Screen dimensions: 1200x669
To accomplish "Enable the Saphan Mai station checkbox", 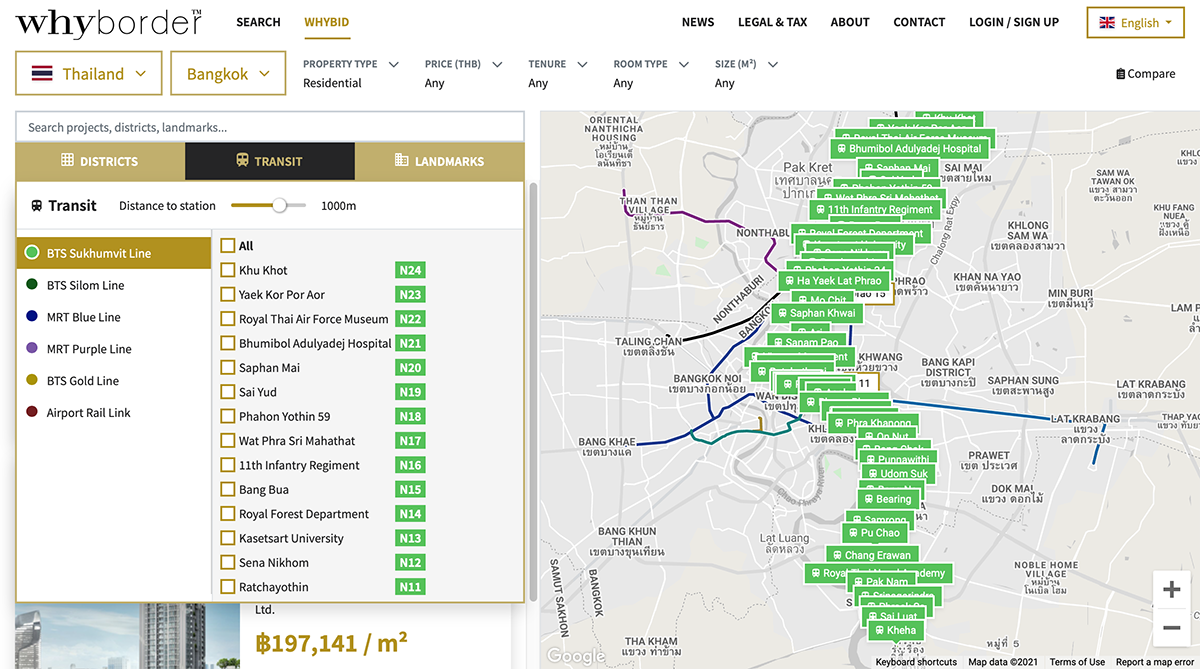I will (x=228, y=368).
